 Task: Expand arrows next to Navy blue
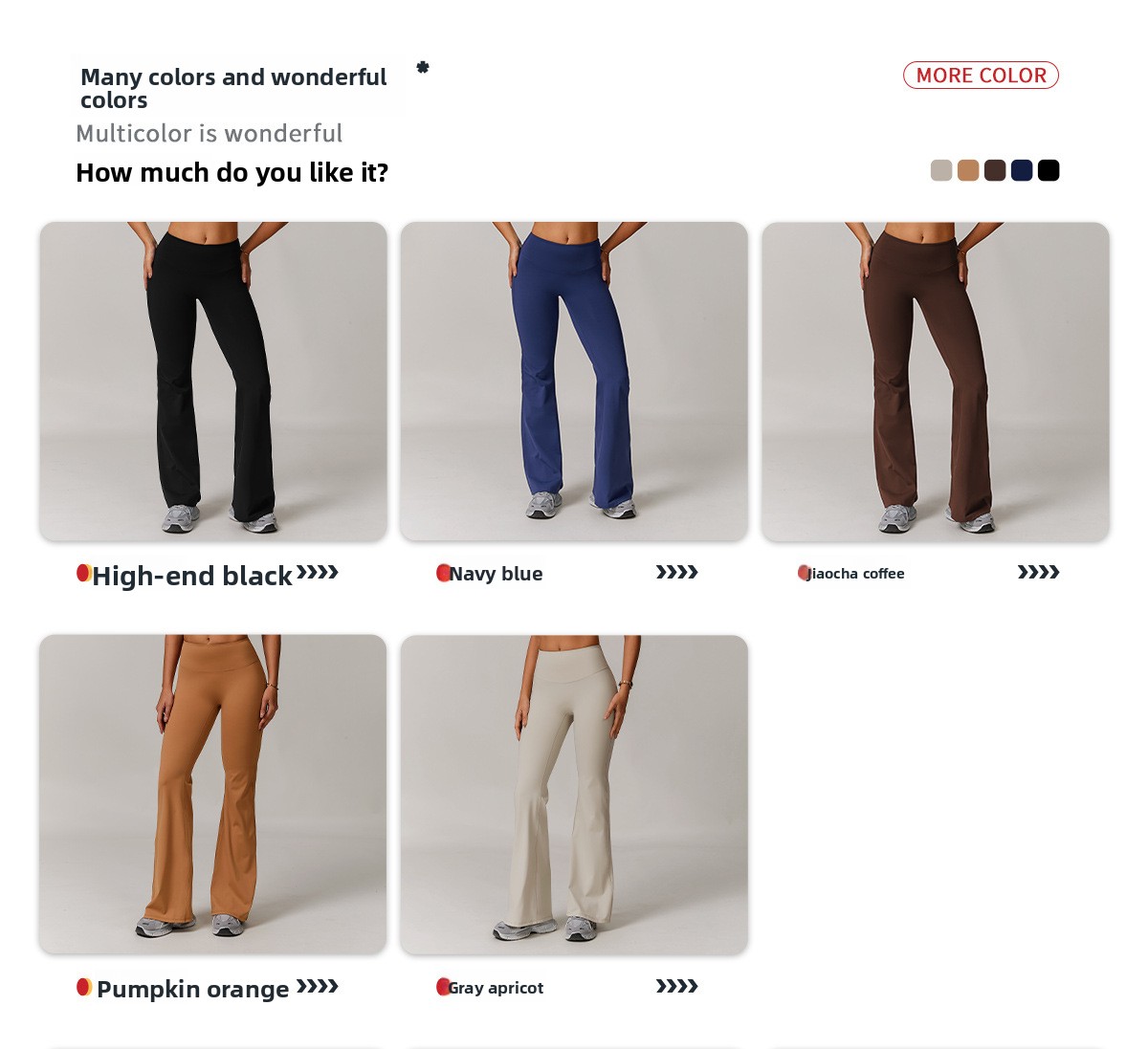click(677, 573)
